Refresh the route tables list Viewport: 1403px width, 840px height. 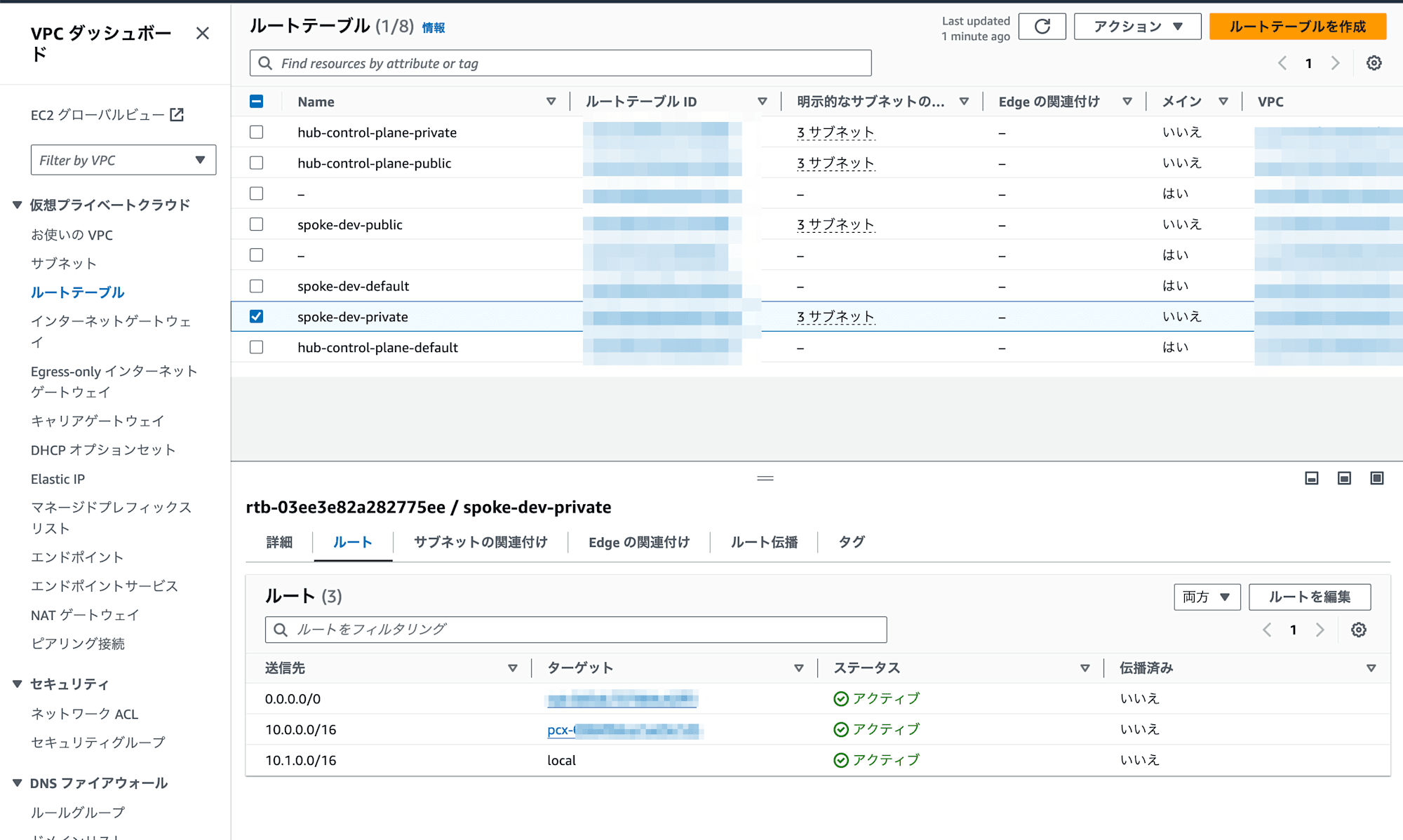tap(1042, 27)
